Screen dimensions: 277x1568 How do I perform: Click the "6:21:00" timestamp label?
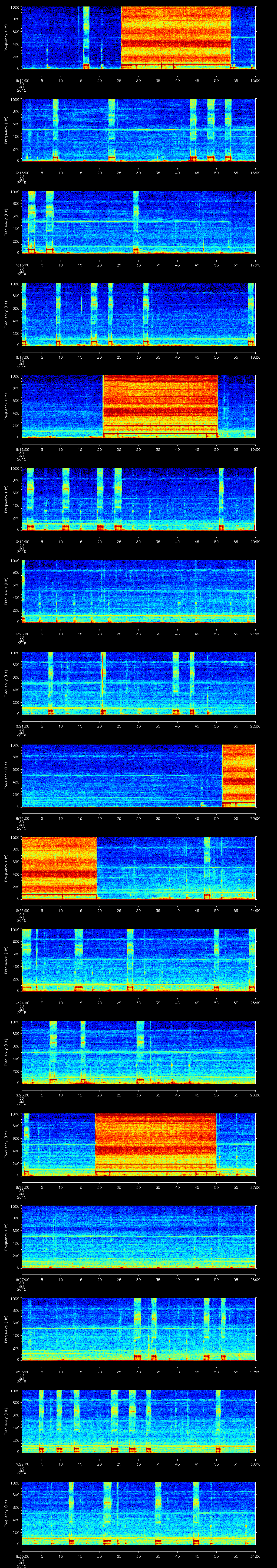tap(22, 726)
